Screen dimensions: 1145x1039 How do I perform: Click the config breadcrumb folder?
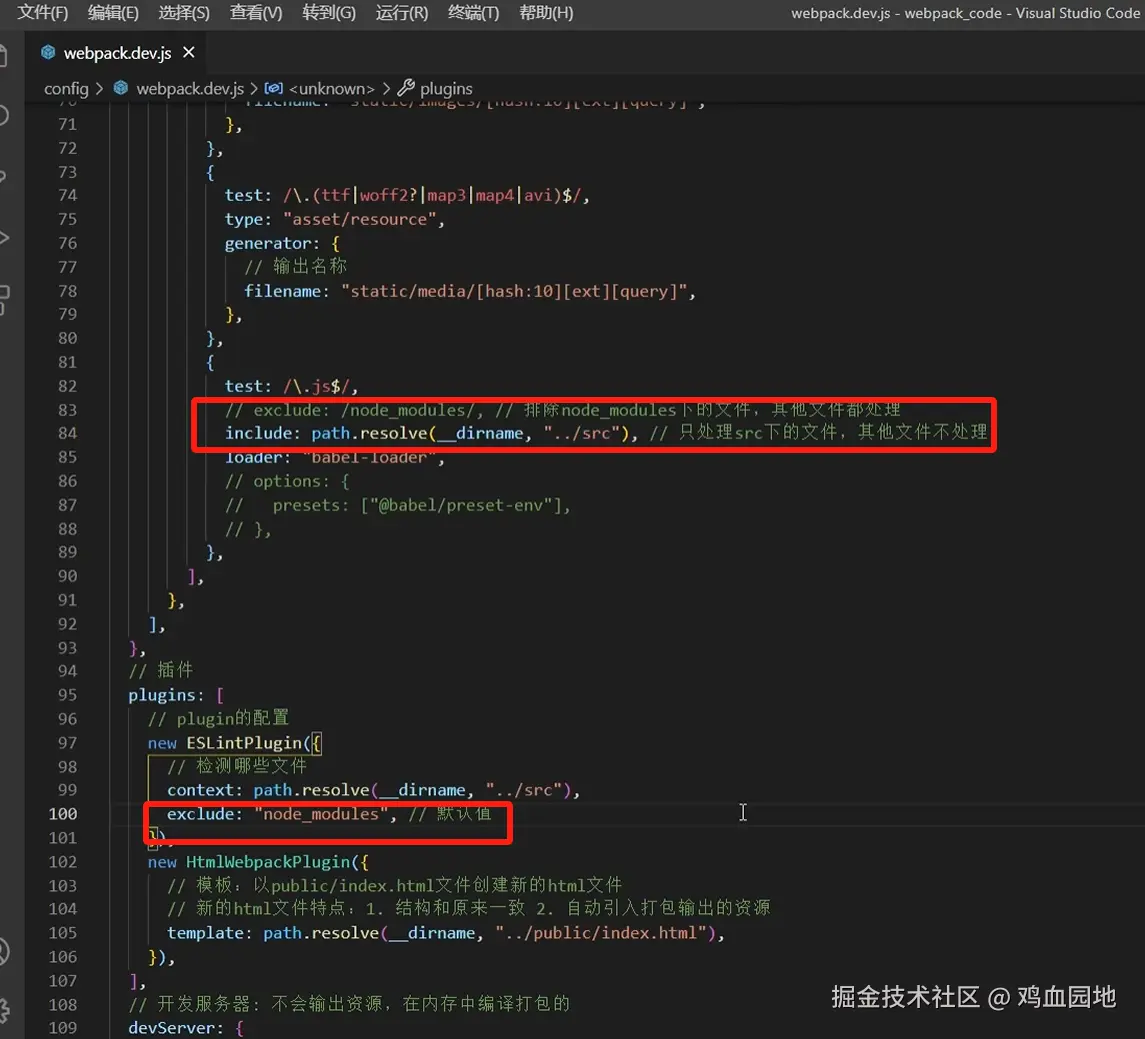click(66, 88)
